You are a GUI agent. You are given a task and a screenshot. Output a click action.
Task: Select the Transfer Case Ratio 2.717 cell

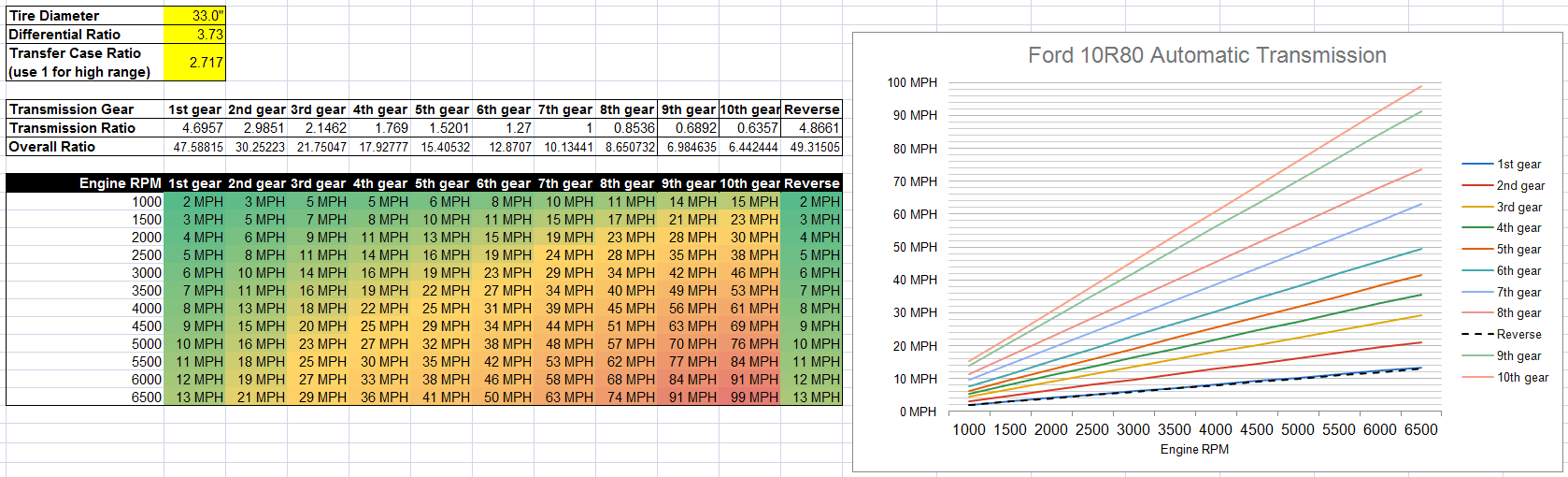(194, 63)
